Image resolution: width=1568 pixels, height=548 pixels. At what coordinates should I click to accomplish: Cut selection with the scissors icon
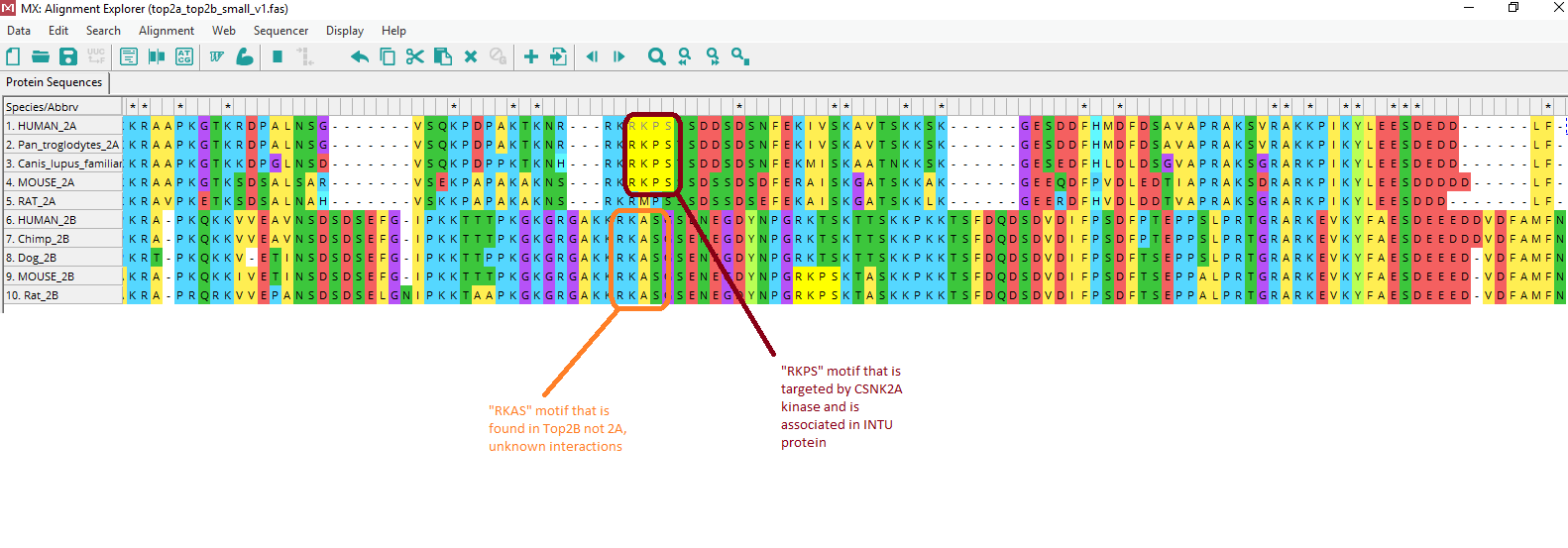click(x=414, y=57)
